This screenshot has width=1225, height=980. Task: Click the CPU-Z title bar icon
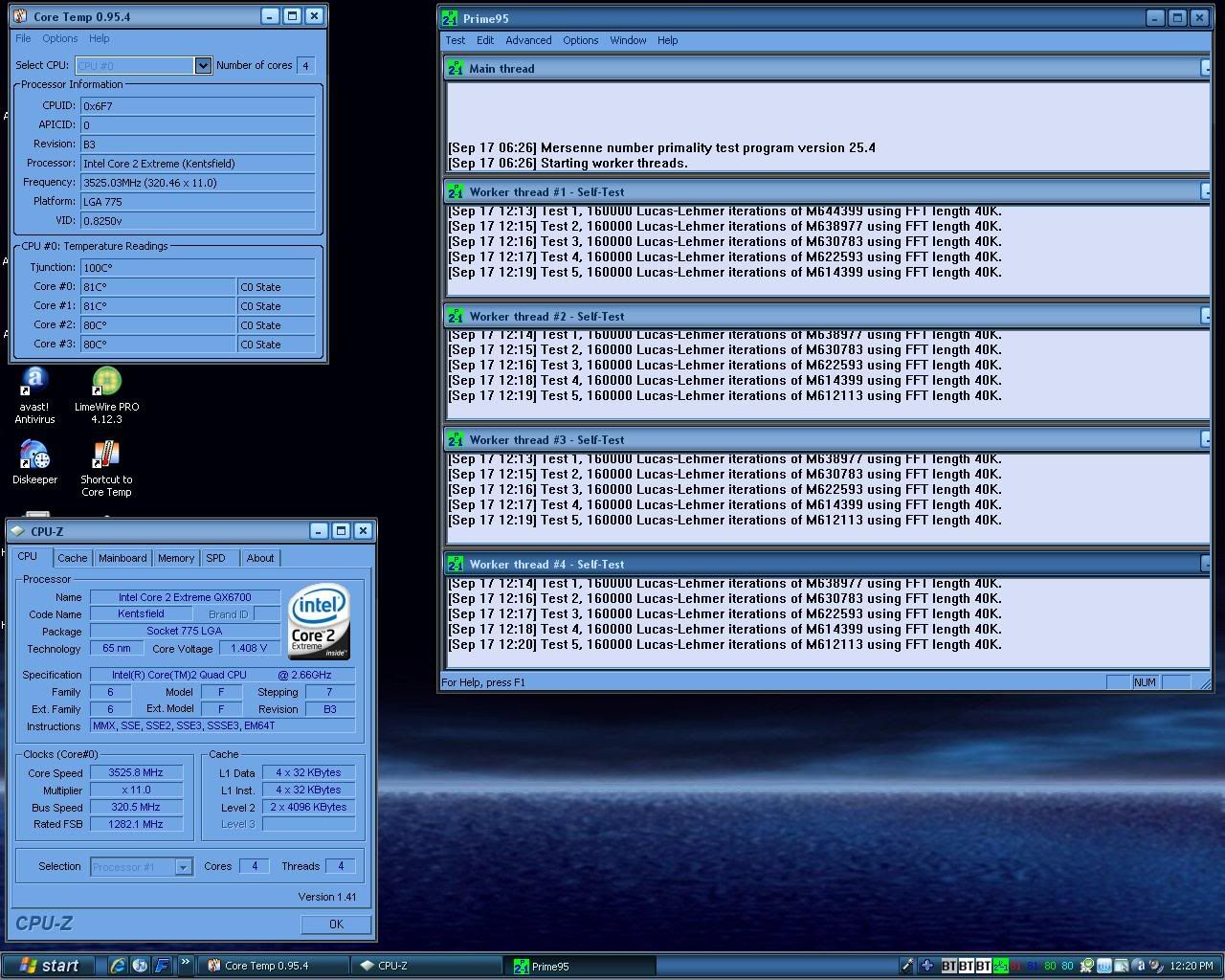point(18,531)
